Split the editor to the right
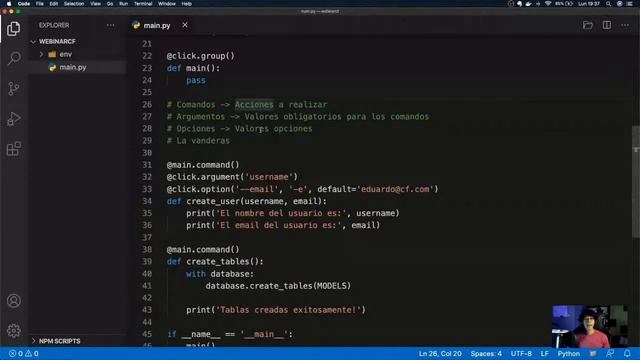The height and width of the screenshot is (360, 640). [607, 25]
